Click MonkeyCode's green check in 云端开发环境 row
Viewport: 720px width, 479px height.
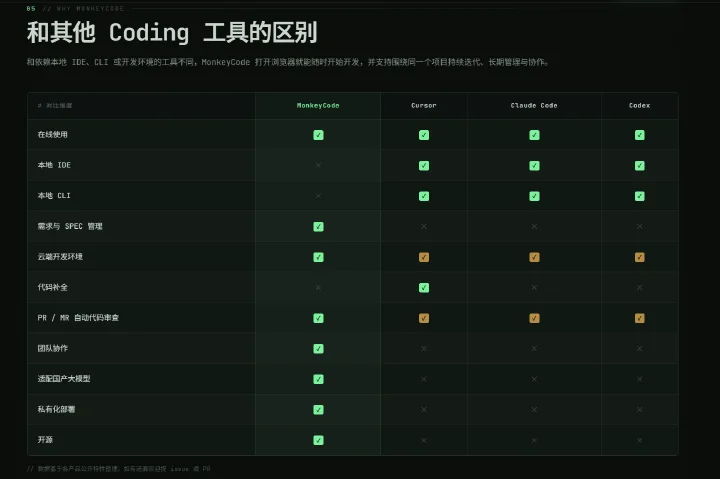tap(318, 257)
